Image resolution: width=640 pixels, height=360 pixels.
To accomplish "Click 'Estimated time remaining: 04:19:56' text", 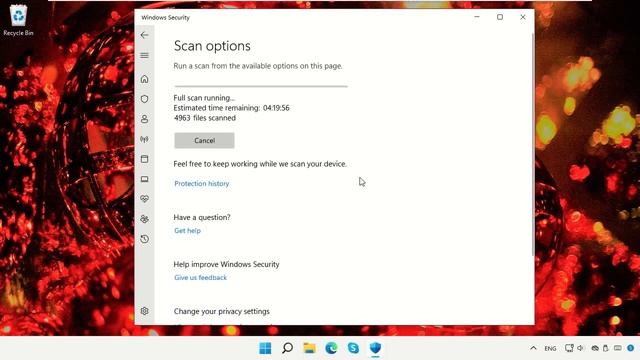I will pos(231,108).
